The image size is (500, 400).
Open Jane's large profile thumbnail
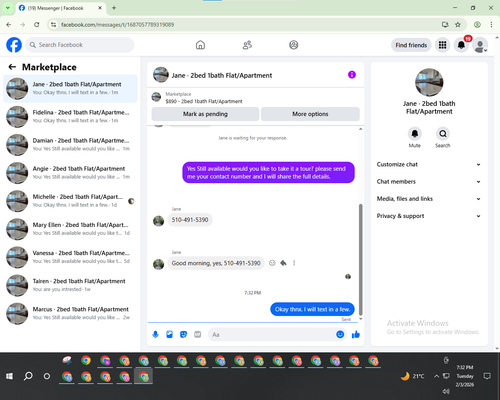coord(429,82)
